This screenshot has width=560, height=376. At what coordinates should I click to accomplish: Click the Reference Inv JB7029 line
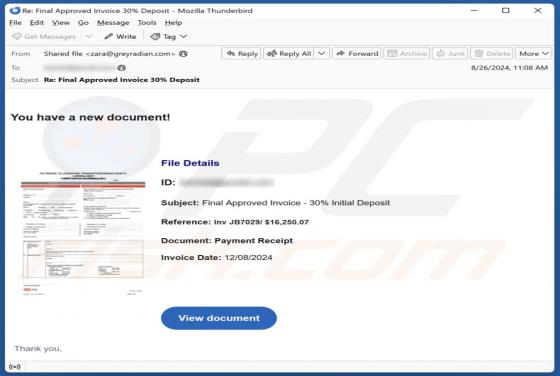point(235,222)
